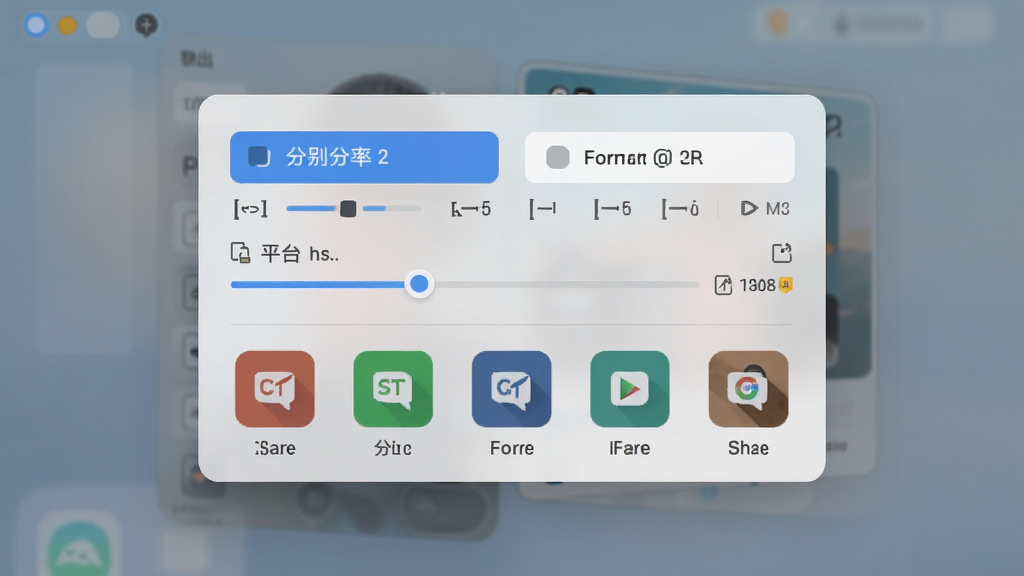Click the document icon beside 平台

240,253
